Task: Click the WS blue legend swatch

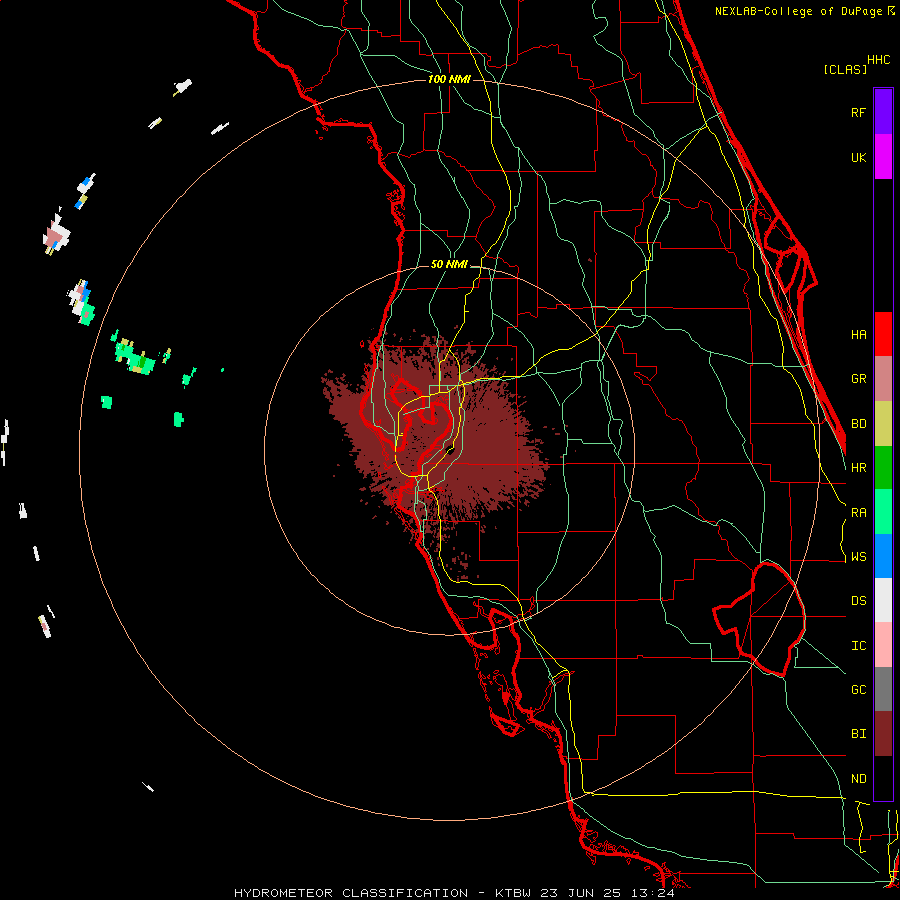Action: coord(883,556)
